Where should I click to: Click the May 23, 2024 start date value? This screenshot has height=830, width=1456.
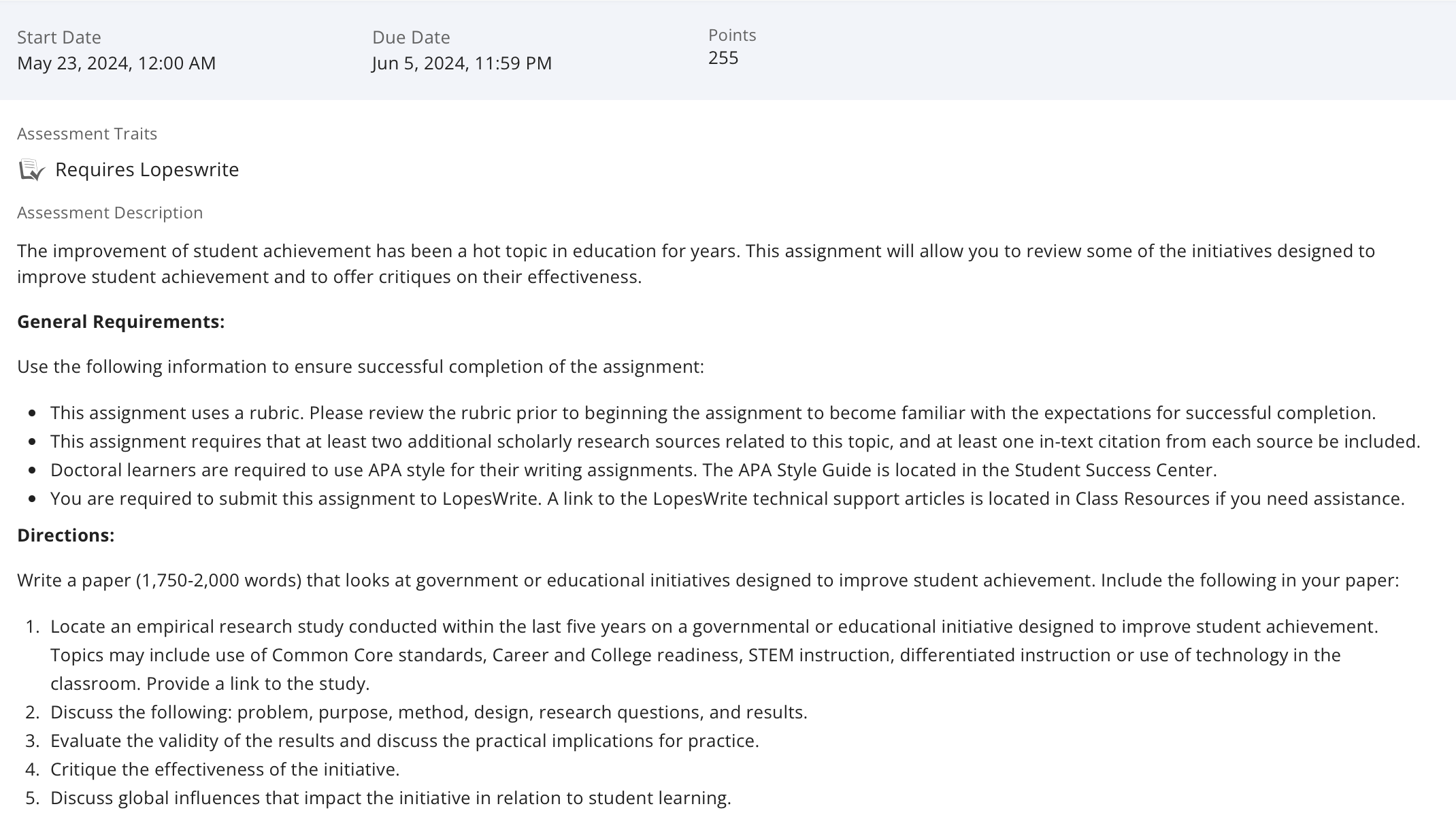tap(116, 63)
